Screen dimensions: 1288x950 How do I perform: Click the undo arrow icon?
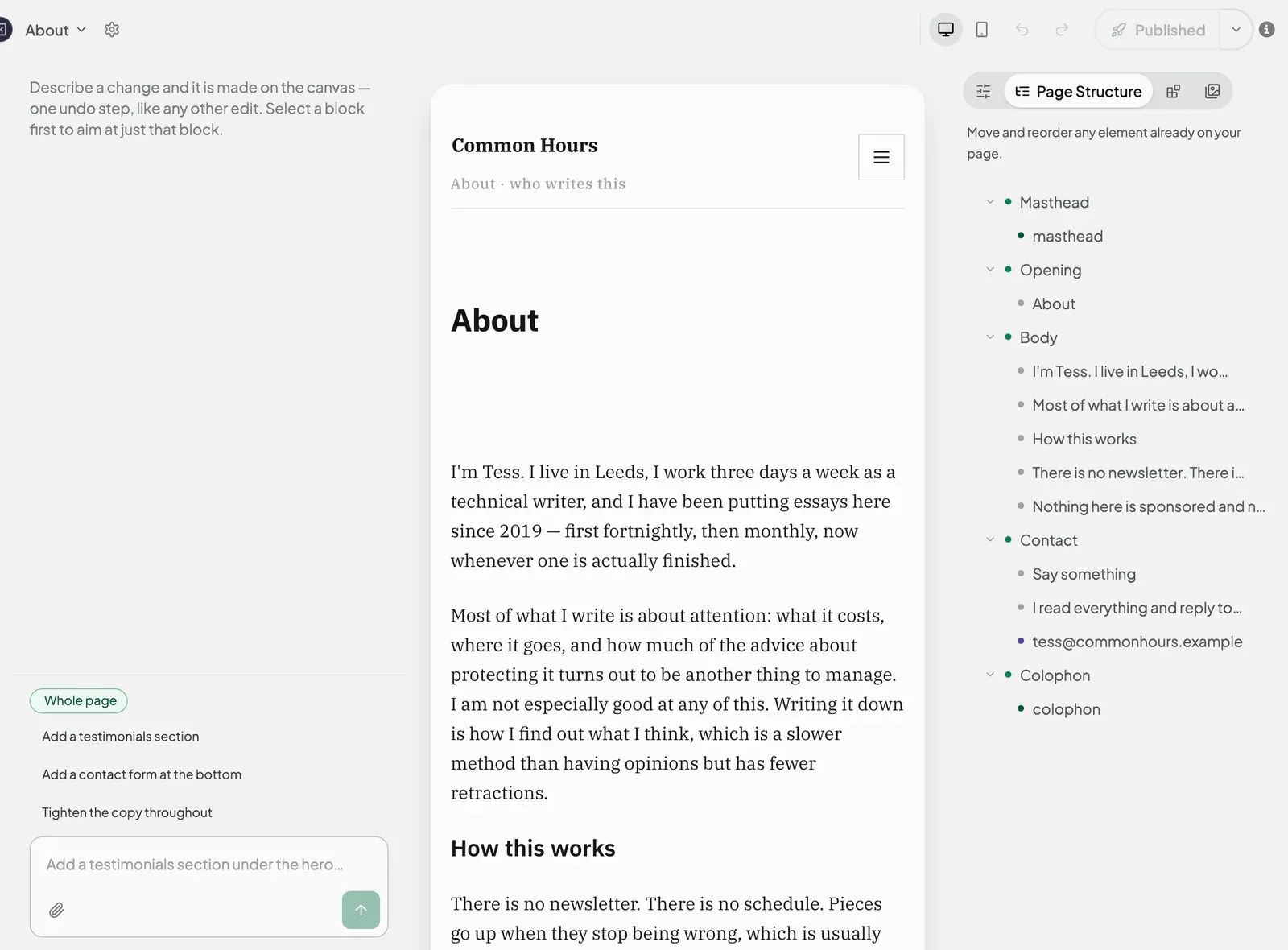click(x=1022, y=30)
